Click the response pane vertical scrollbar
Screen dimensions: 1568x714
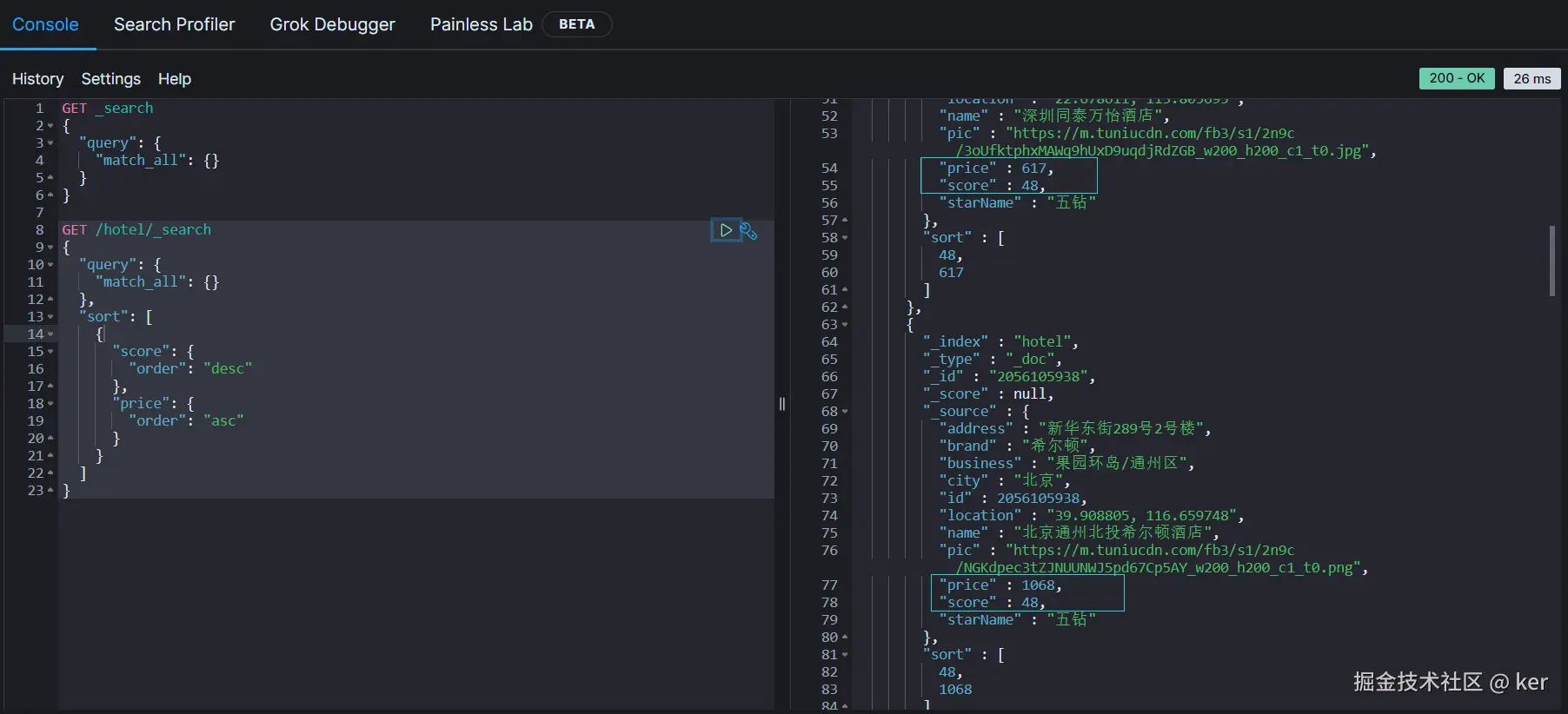coord(1552,261)
